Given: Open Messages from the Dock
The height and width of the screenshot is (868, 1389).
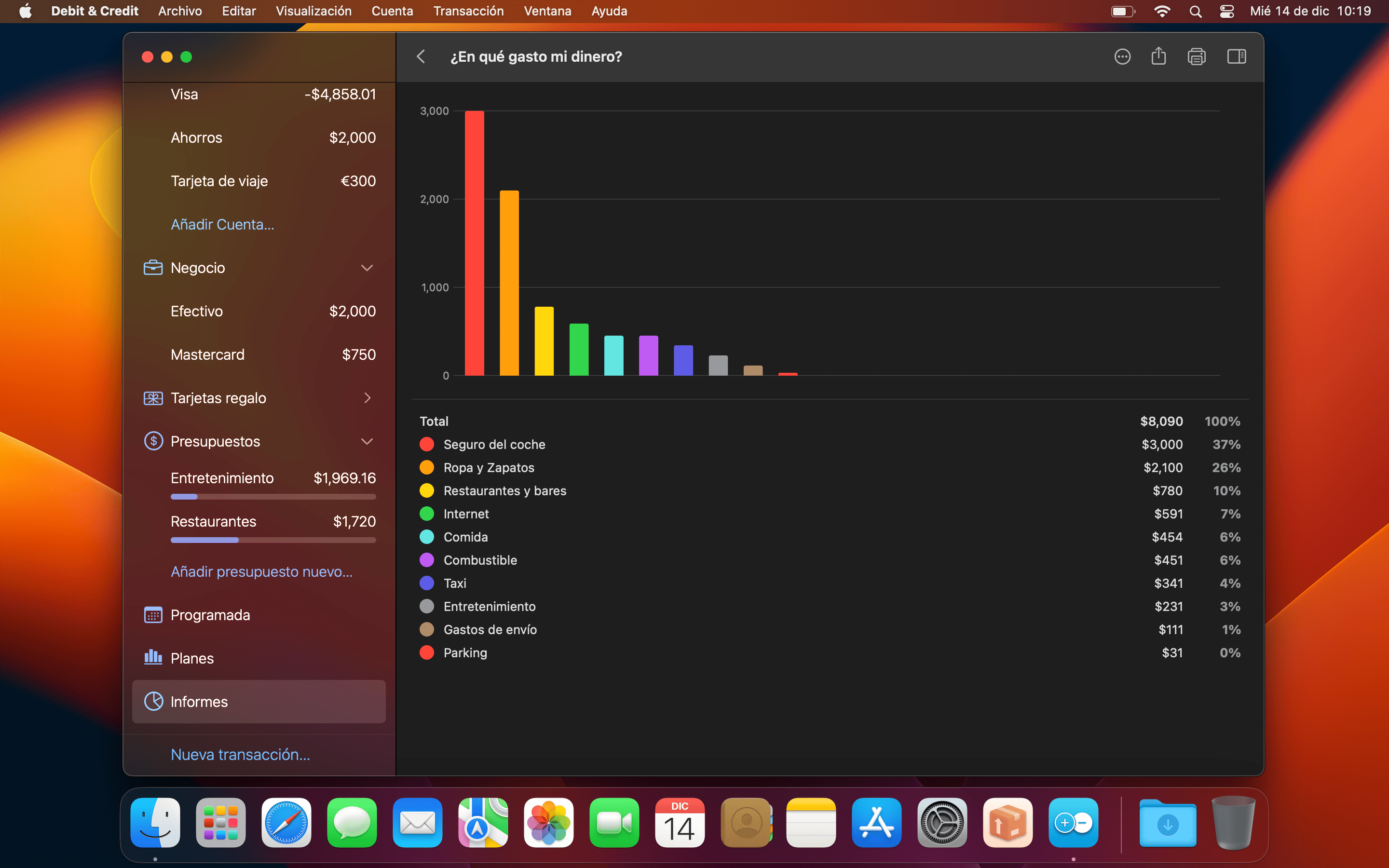Looking at the screenshot, I should (352, 823).
